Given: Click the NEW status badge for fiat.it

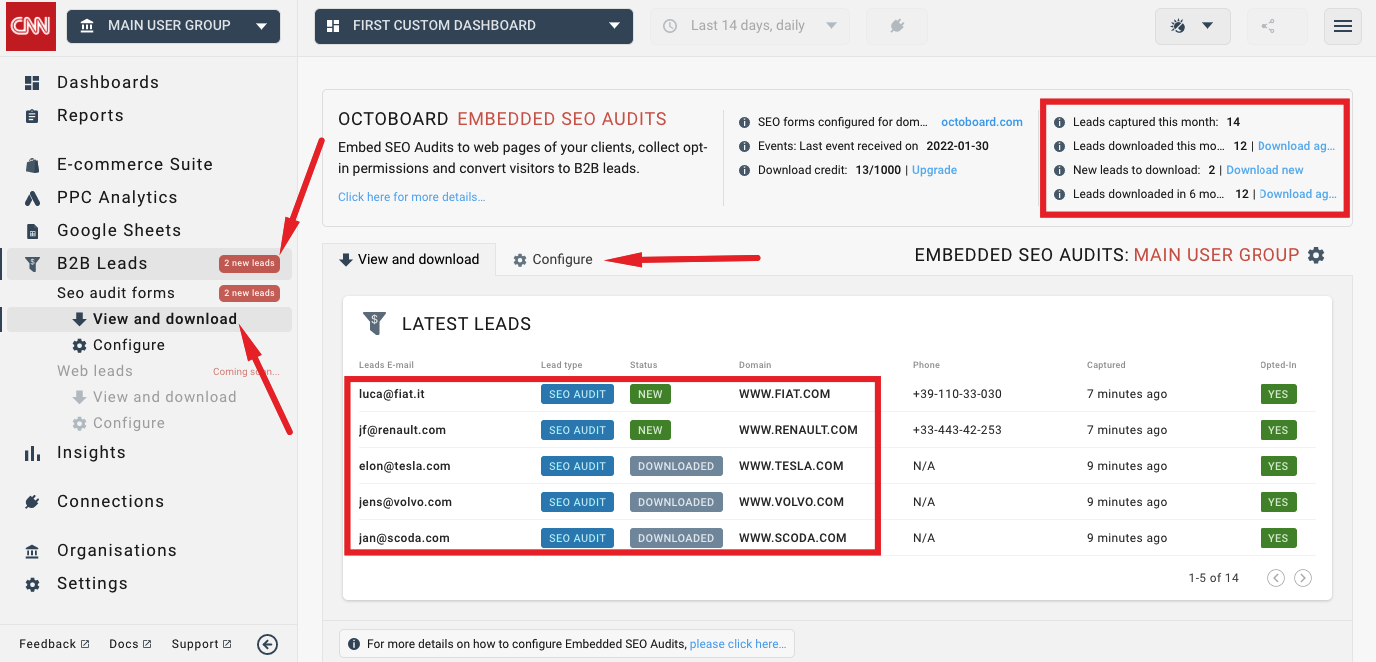Looking at the screenshot, I should (x=650, y=394).
